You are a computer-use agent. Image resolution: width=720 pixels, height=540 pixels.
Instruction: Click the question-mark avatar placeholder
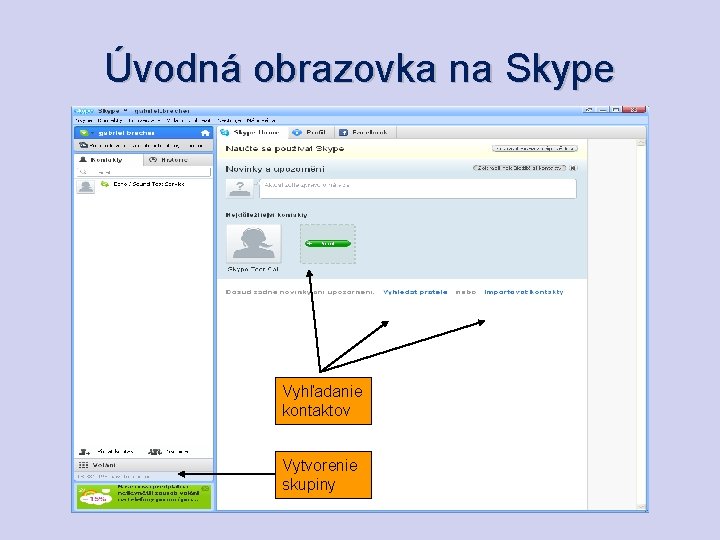click(240, 188)
